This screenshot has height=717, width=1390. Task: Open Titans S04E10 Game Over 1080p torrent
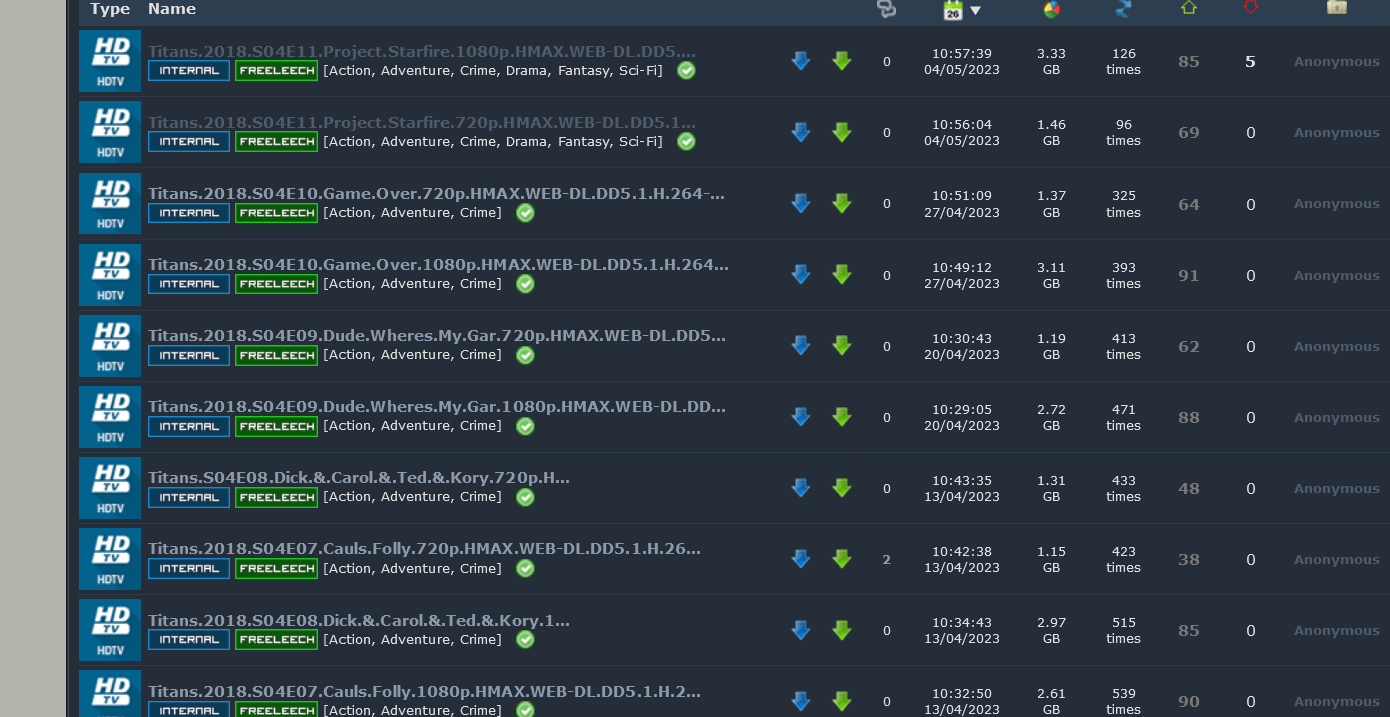438,265
